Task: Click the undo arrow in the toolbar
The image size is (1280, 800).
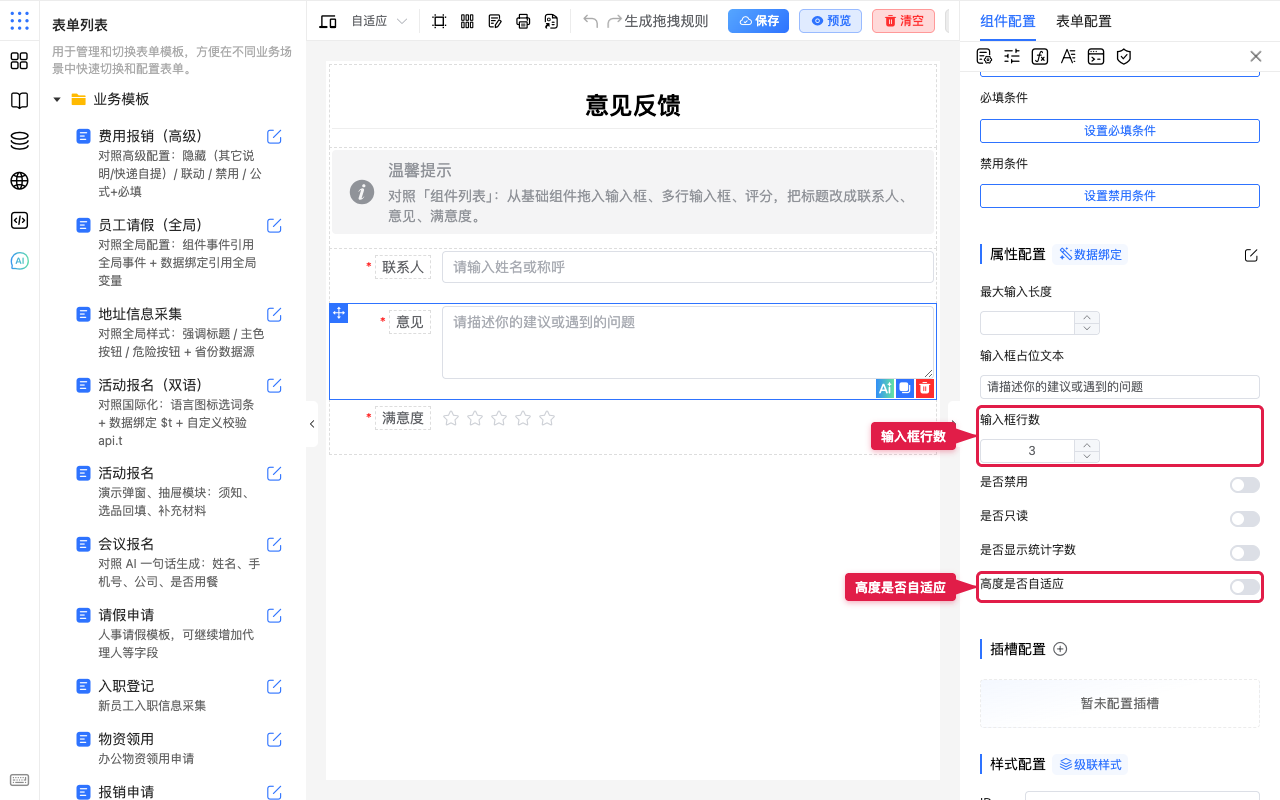Action: pyautogui.click(x=591, y=21)
